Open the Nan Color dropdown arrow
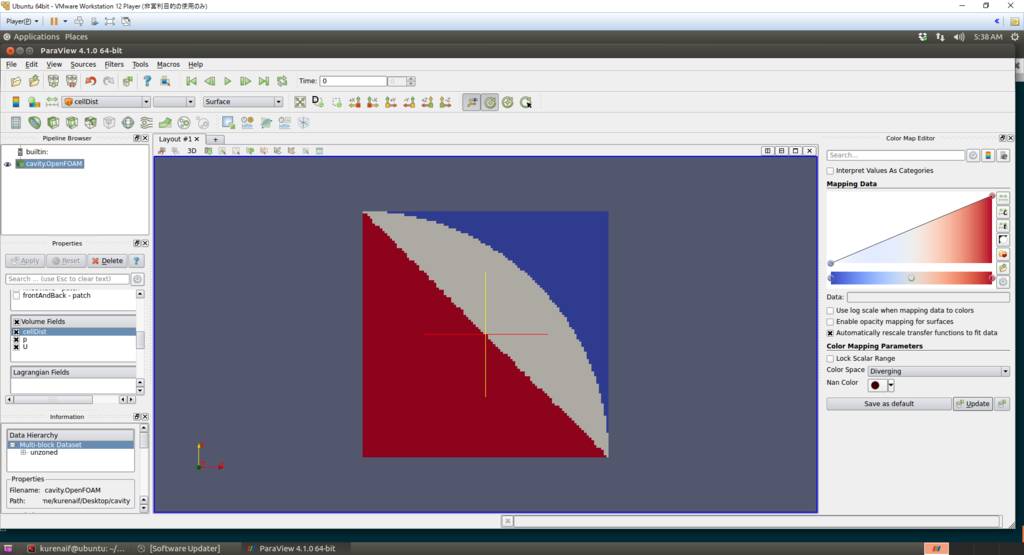Image resolution: width=1024 pixels, height=555 pixels. point(891,385)
